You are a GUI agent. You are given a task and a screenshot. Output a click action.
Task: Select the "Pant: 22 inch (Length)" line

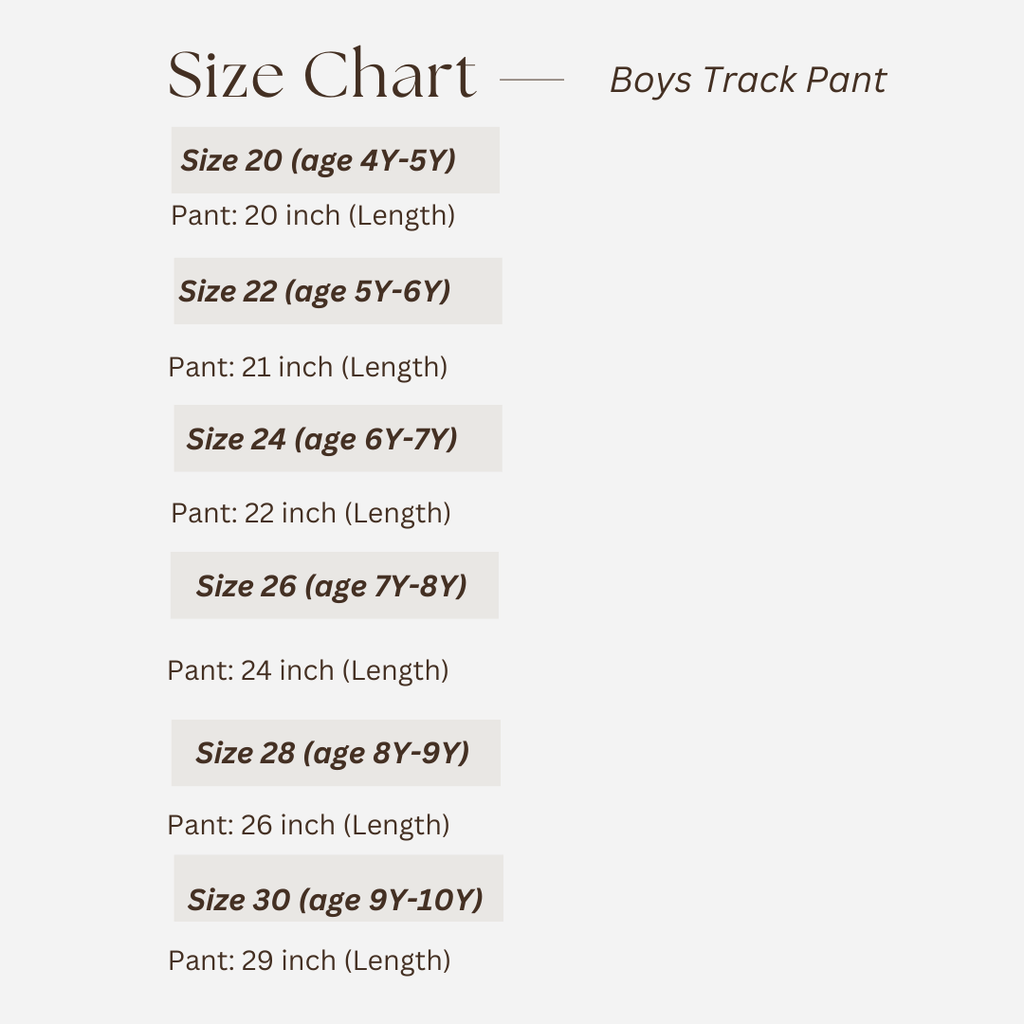pos(311,513)
